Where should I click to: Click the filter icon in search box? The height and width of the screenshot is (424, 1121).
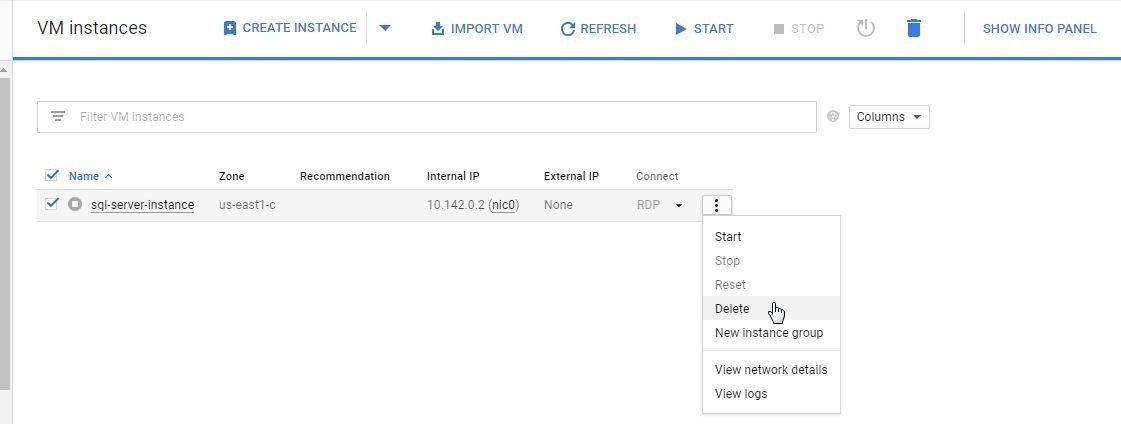click(x=58, y=117)
